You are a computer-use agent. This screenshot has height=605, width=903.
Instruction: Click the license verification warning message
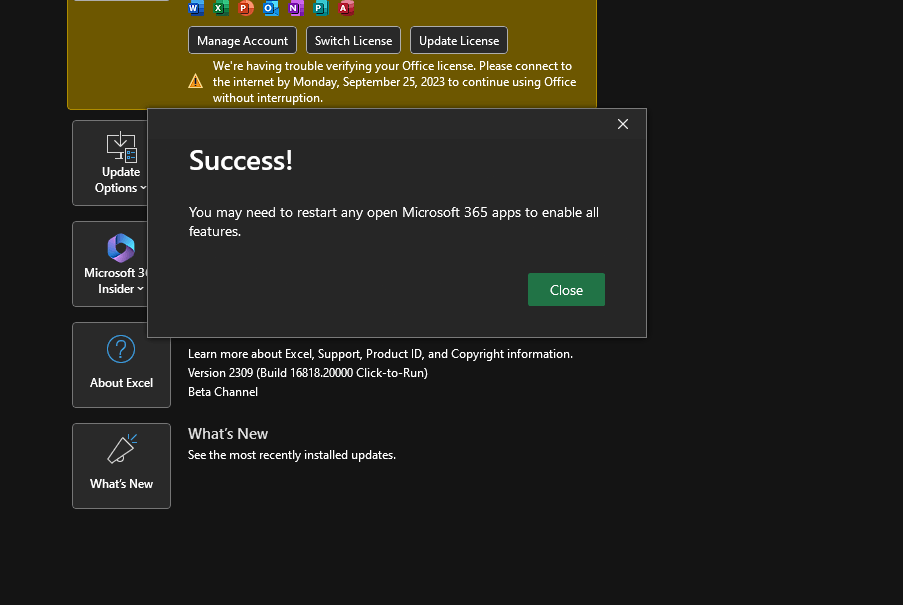coord(394,82)
